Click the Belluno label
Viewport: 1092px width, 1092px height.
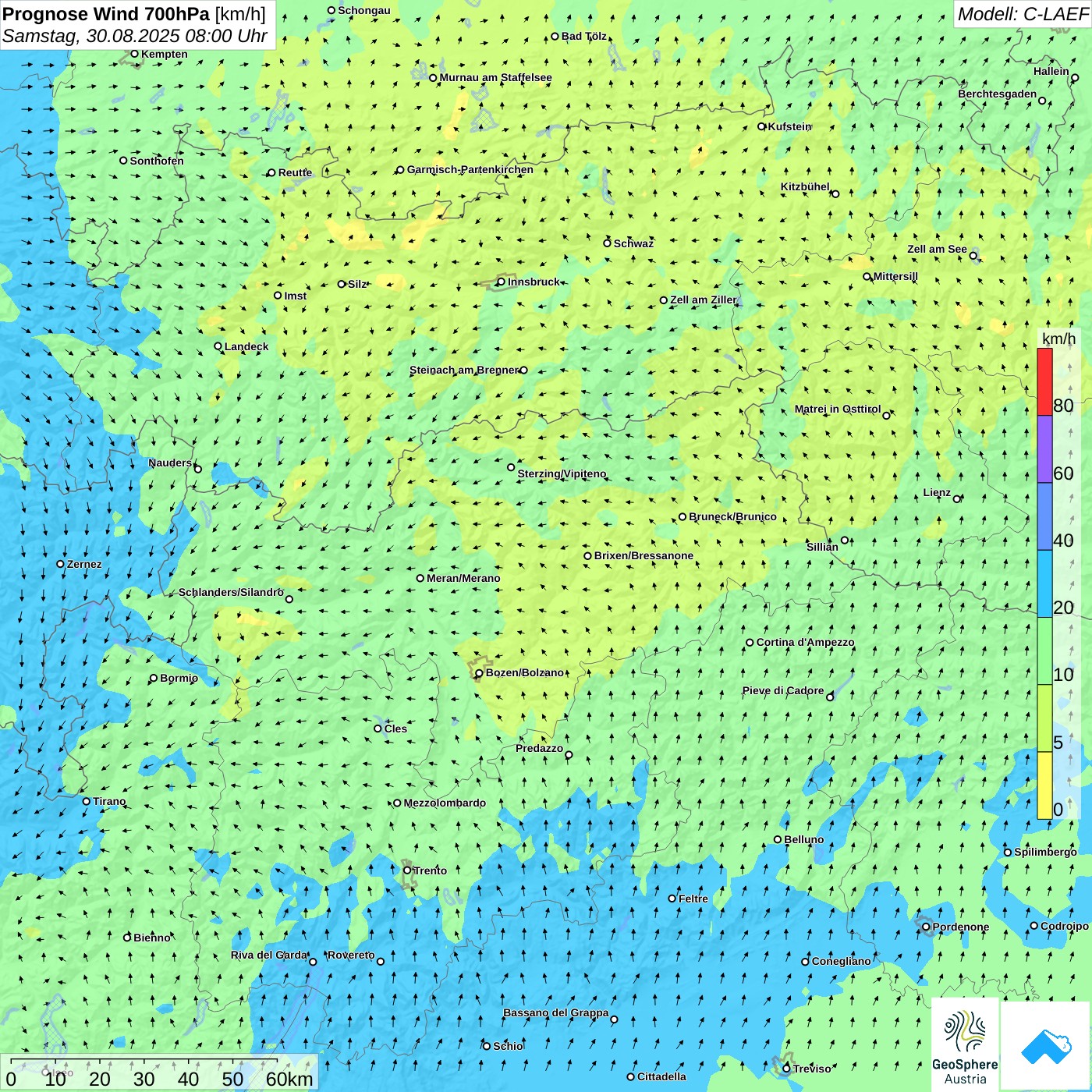[x=803, y=839]
